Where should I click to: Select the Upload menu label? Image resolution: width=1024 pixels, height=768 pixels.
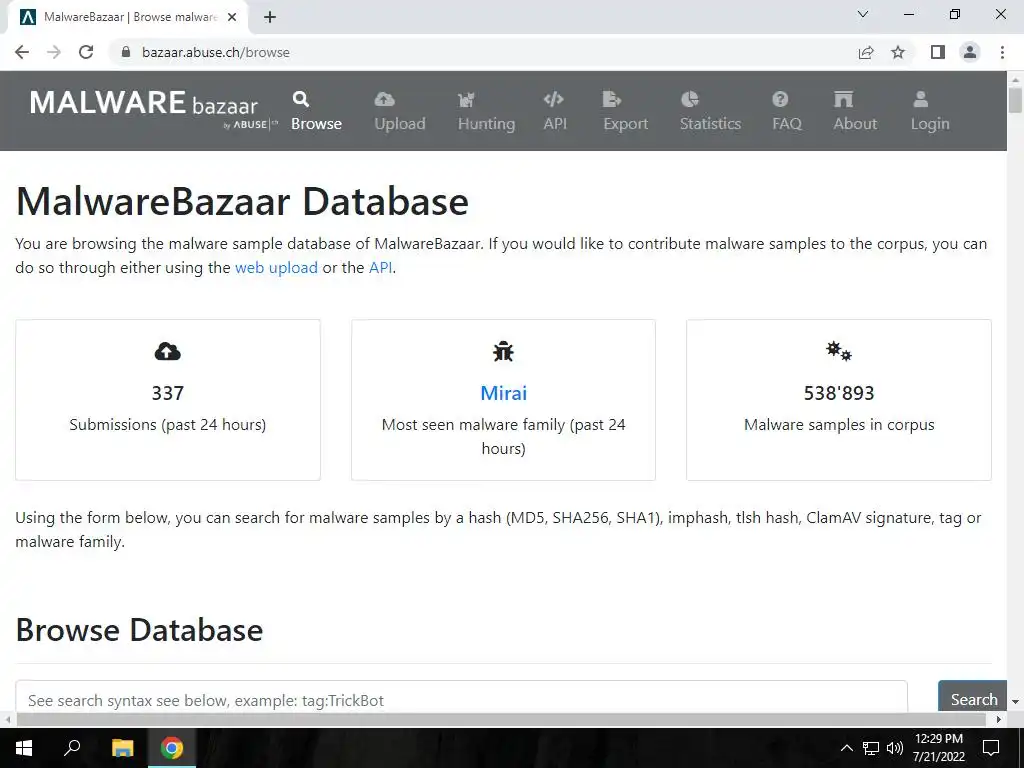tap(400, 123)
